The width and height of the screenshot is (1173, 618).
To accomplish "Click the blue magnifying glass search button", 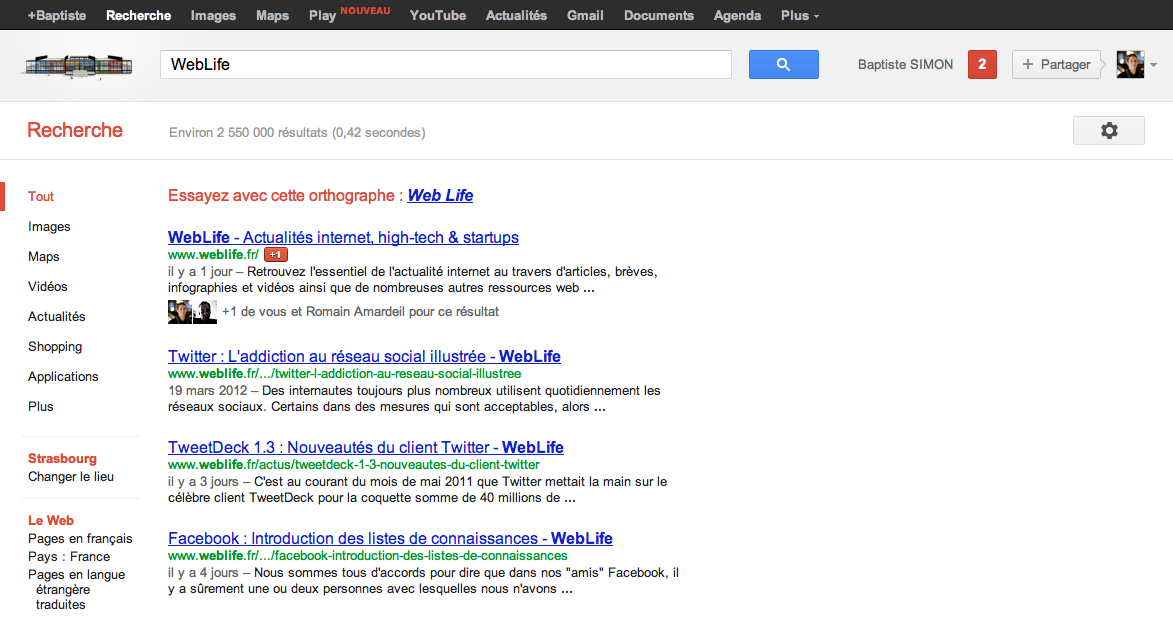I will (783, 65).
